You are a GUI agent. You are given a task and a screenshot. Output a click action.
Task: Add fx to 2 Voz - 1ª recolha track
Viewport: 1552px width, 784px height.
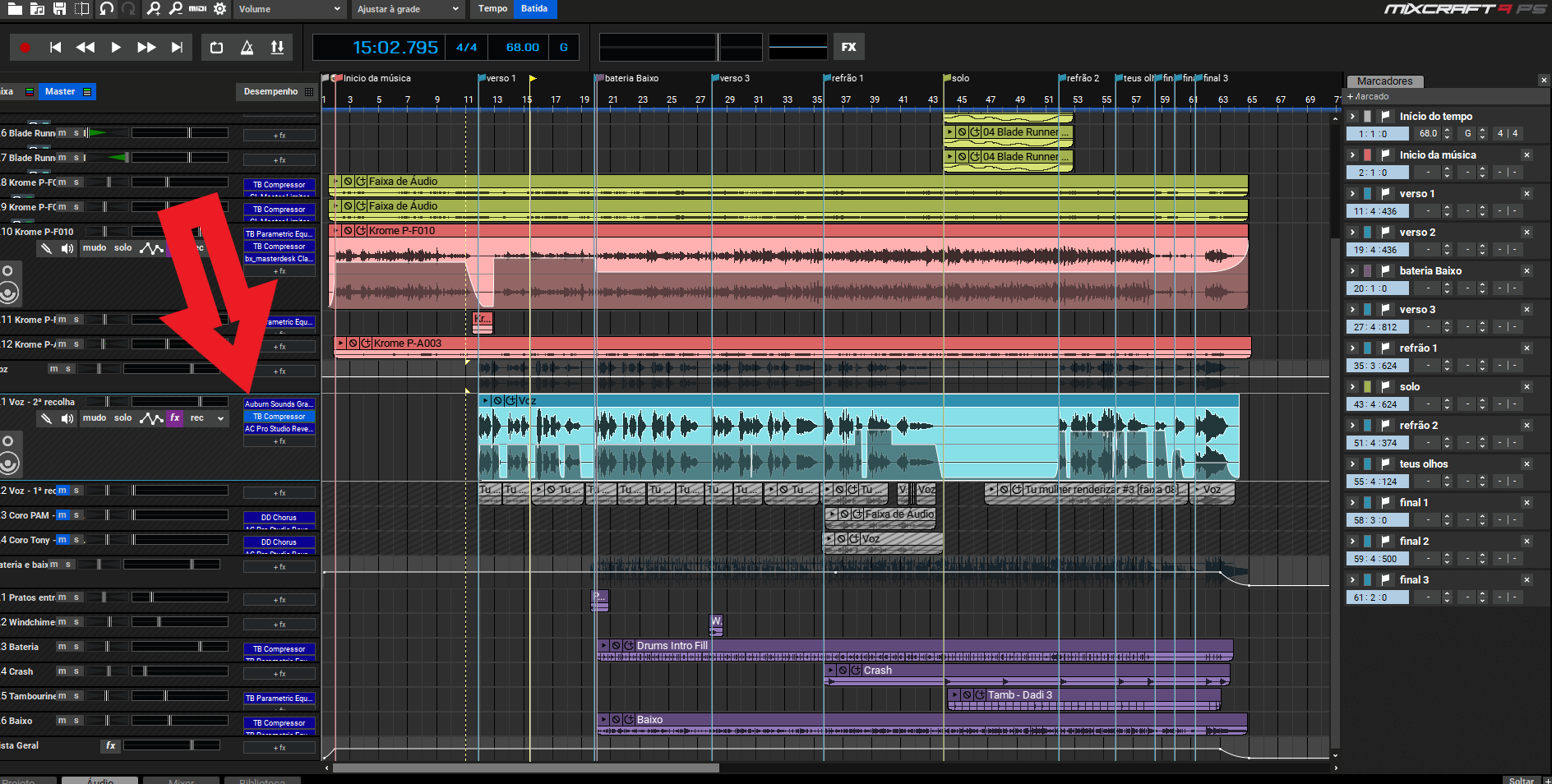(x=279, y=493)
